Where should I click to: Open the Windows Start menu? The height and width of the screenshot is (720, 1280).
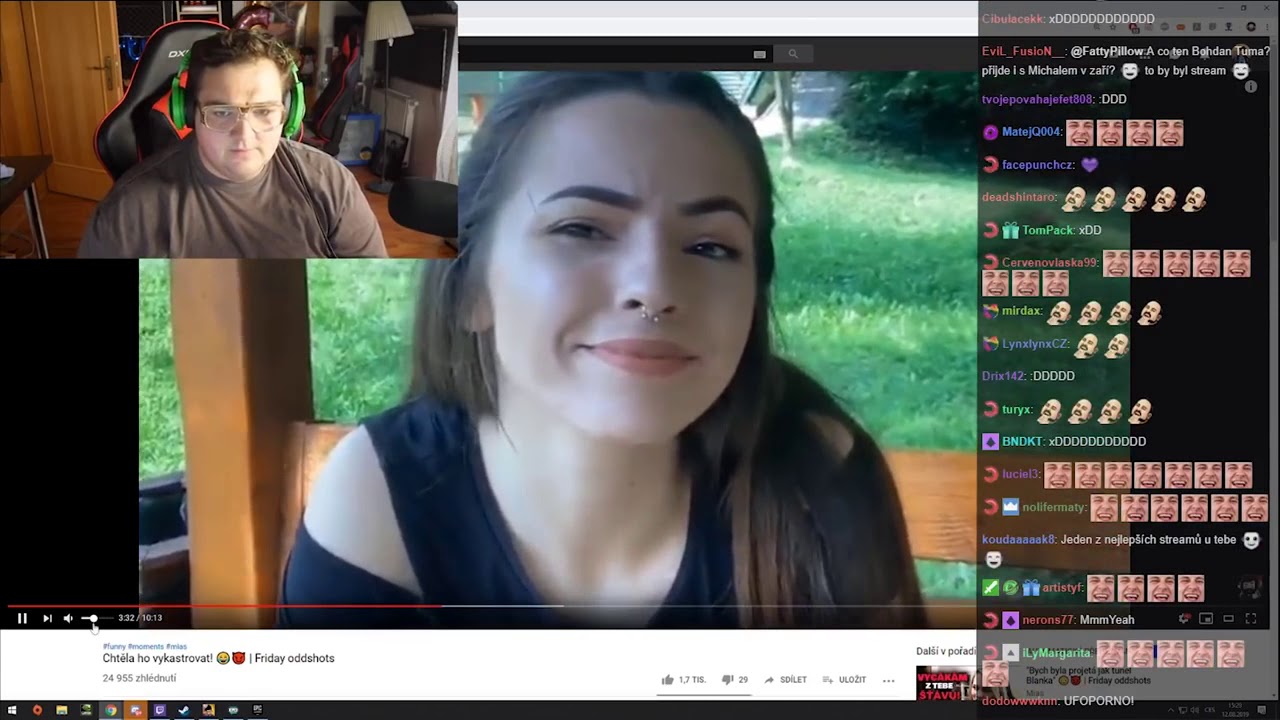[x=12, y=710]
